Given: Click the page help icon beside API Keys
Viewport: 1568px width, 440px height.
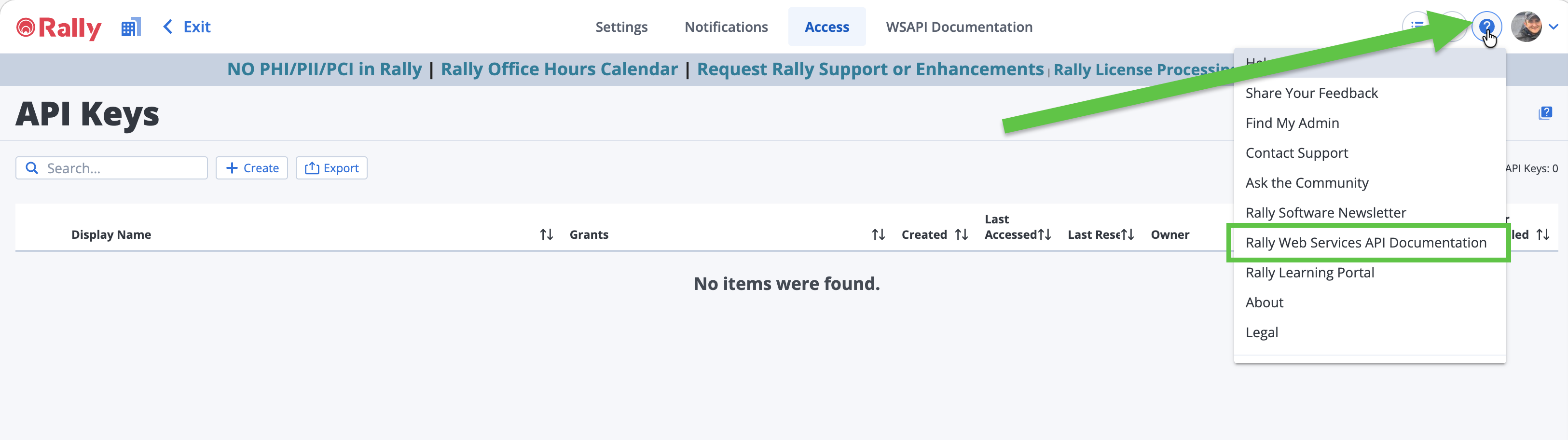Looking at the screenshot, I should [1545, 113].
